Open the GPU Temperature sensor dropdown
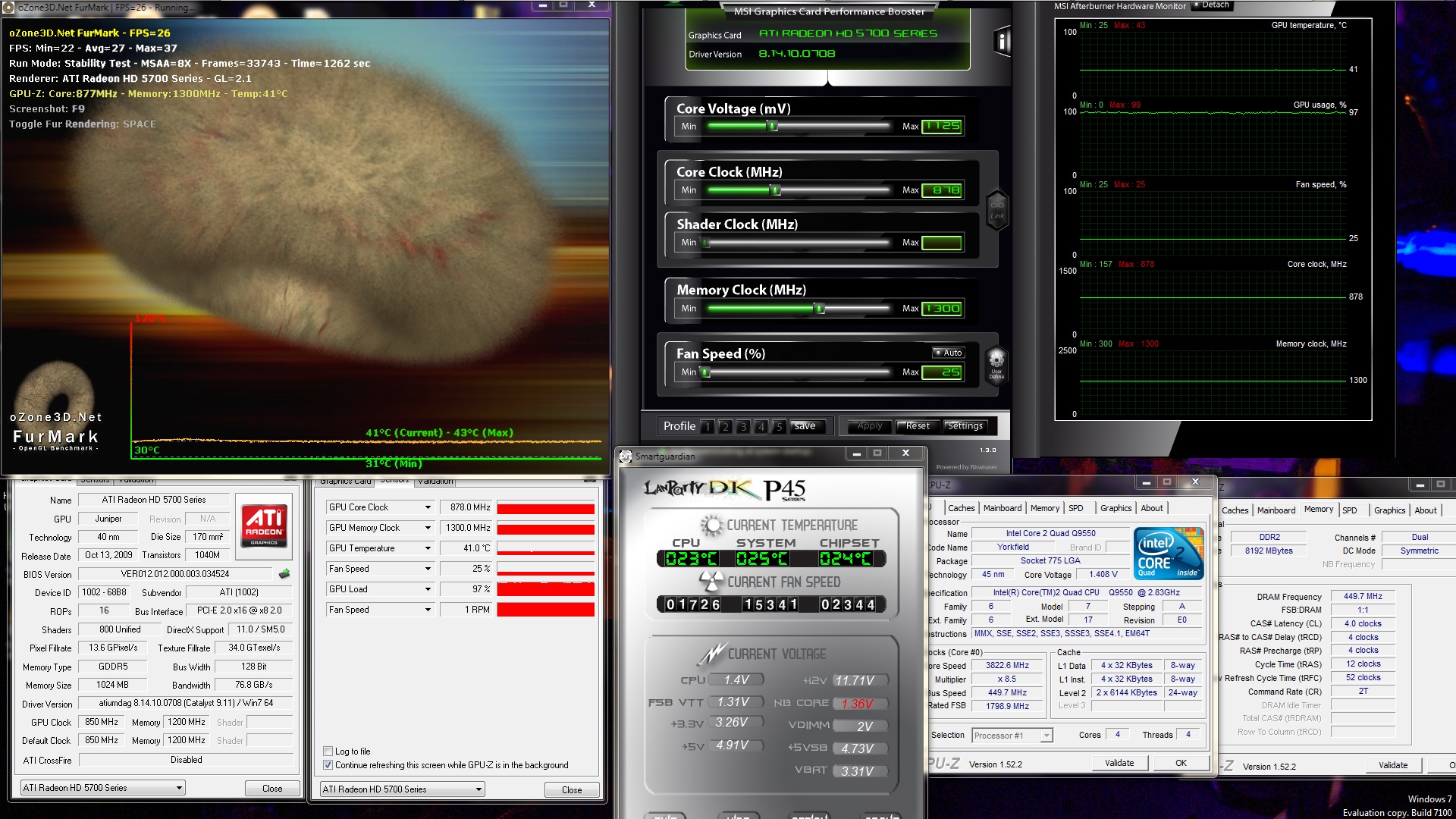 pos(428,548)
